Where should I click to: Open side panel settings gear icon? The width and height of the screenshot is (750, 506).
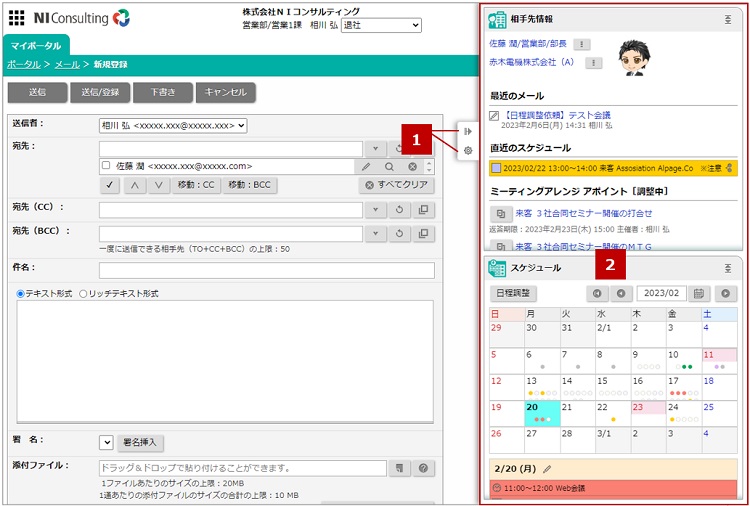468,151
